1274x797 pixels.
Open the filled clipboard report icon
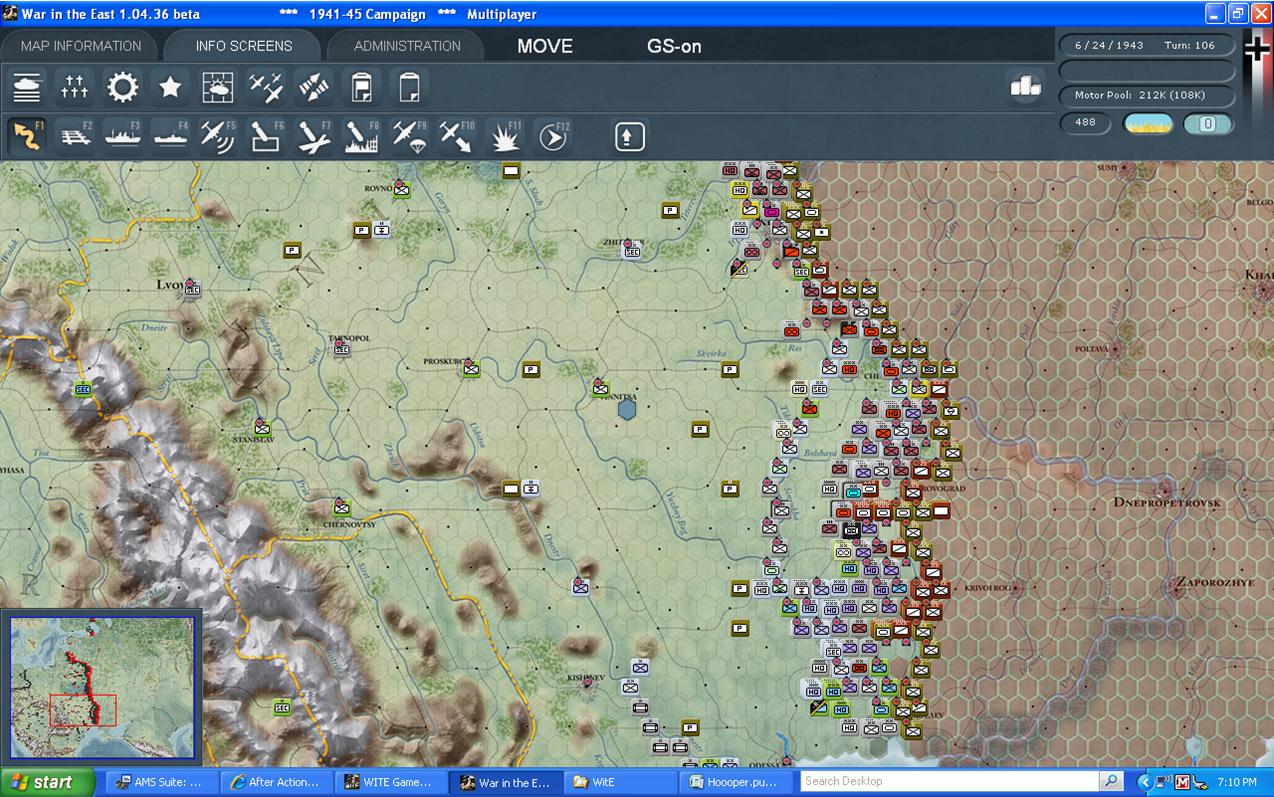coord(362,88)
